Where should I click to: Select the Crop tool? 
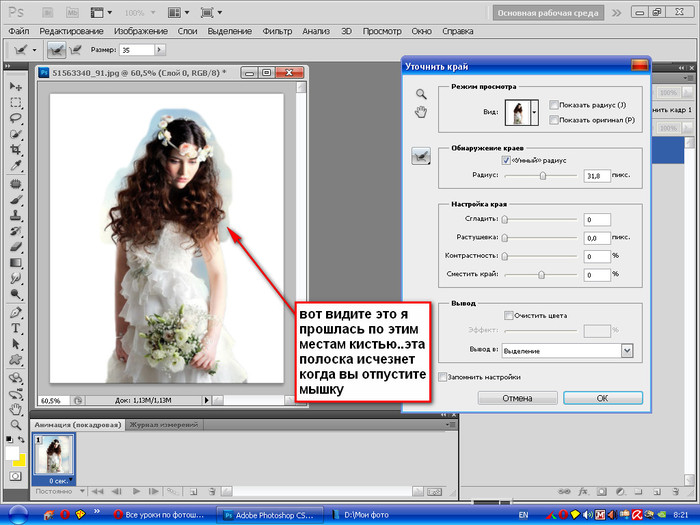tap(17, 151)
